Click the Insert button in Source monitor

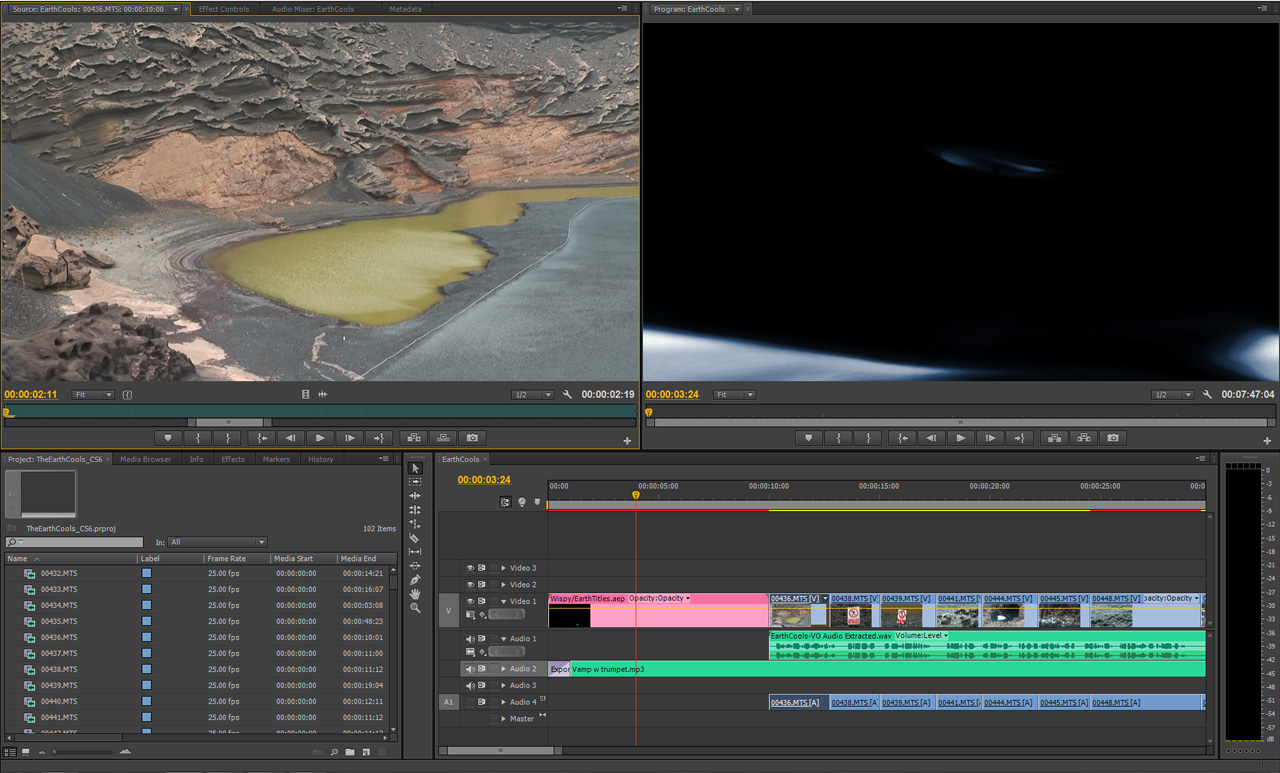coord(412,438)
